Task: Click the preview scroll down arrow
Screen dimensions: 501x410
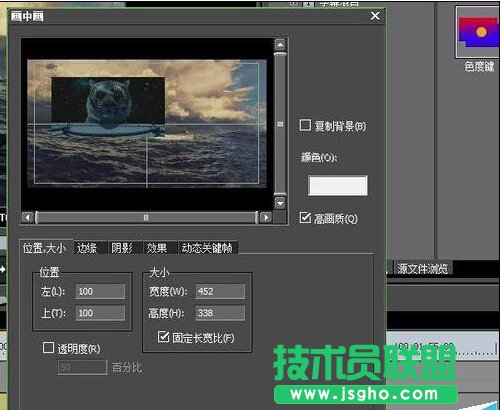Action: point(280,203)
